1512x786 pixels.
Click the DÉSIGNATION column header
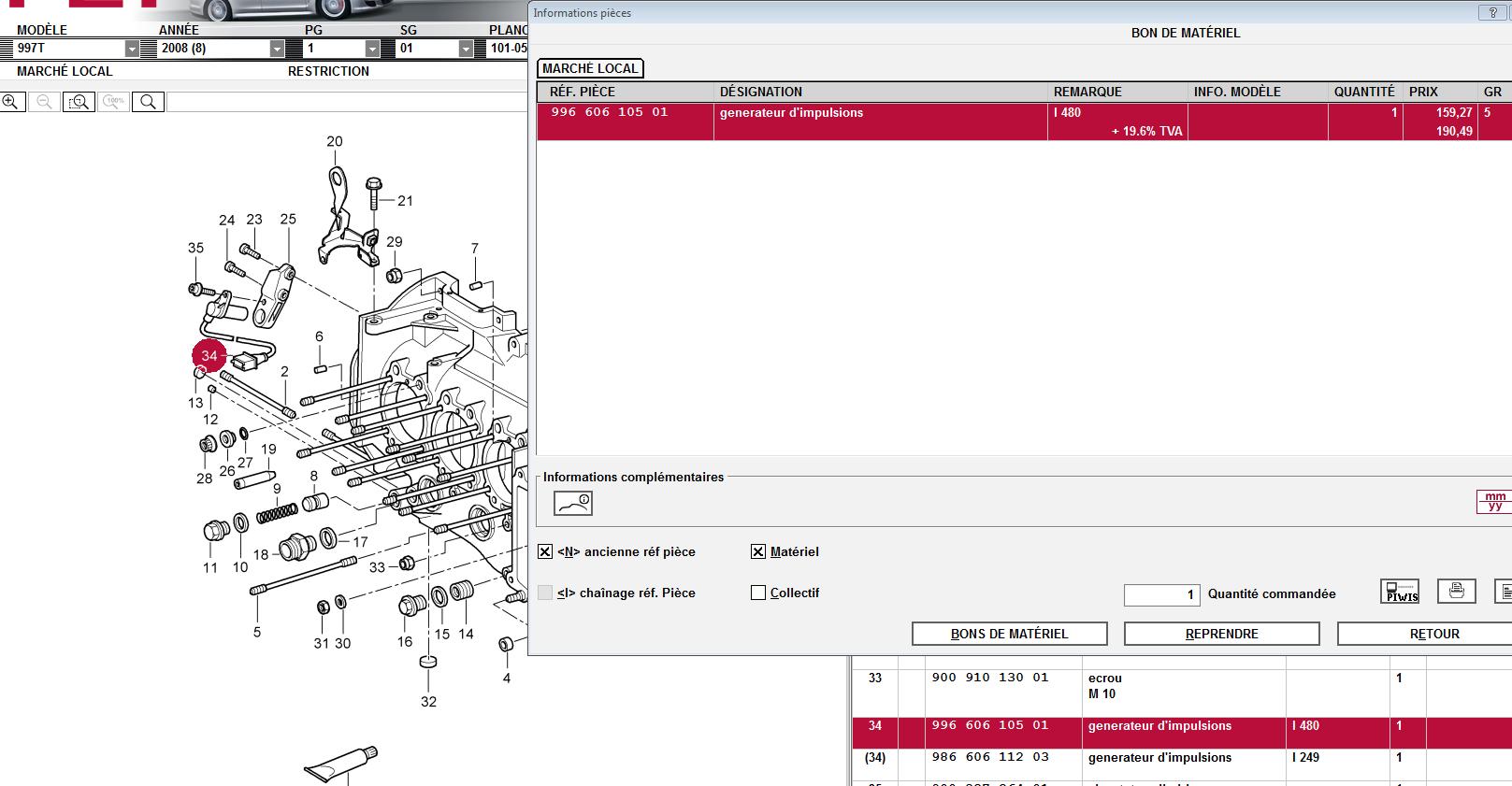pos(880,92)
